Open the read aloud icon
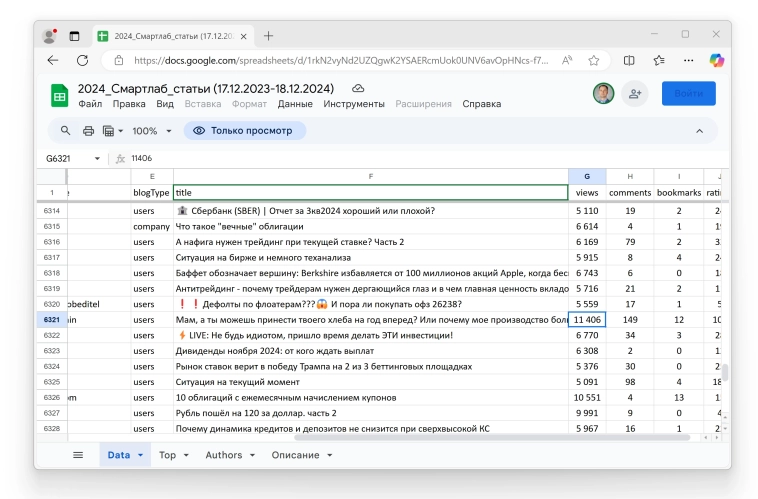Screen dimensions: 758x499 click(567, 60)
